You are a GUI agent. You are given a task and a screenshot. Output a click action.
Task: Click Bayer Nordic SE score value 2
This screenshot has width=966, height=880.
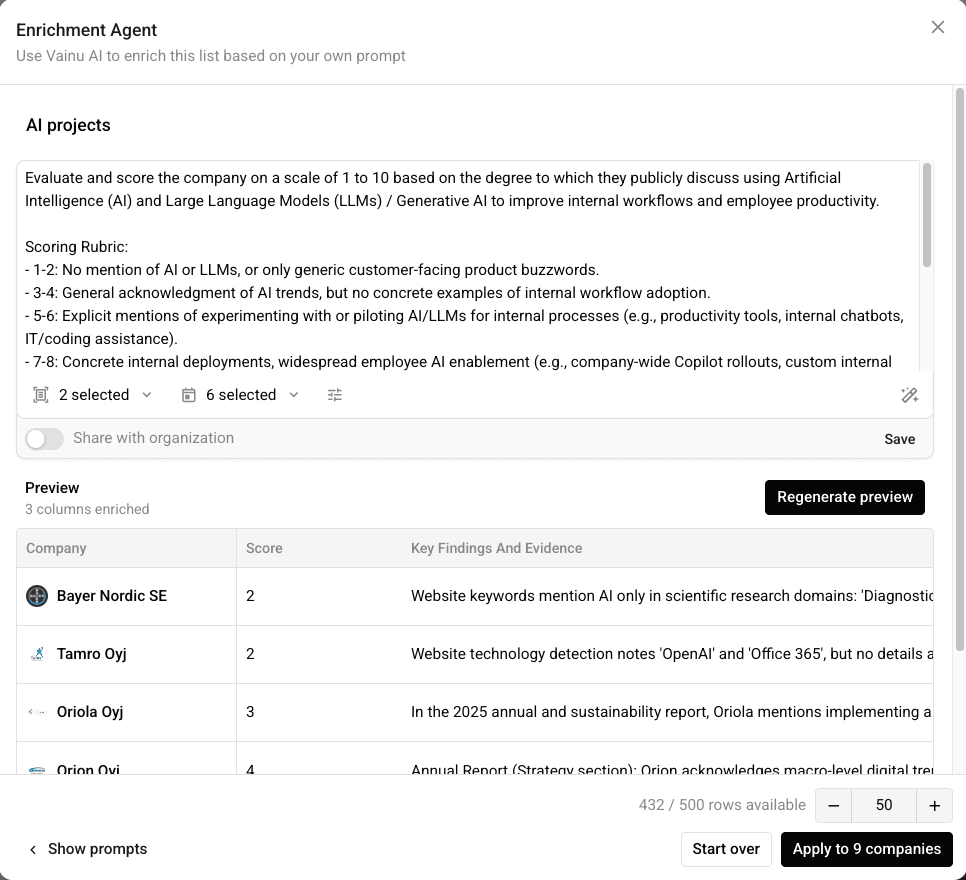(x=250, y=596)
